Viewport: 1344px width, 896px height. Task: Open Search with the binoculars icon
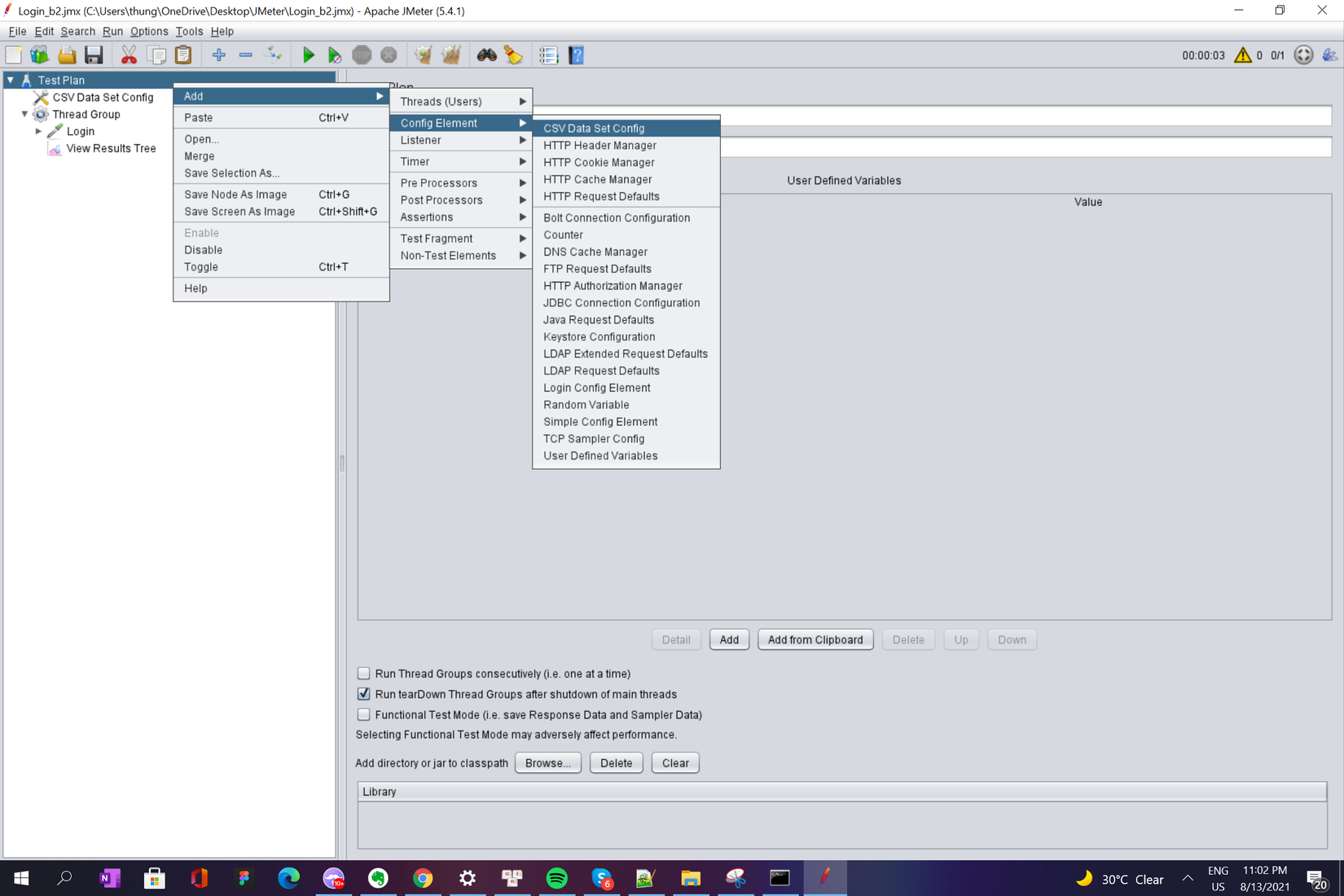[x=486, y=55]
